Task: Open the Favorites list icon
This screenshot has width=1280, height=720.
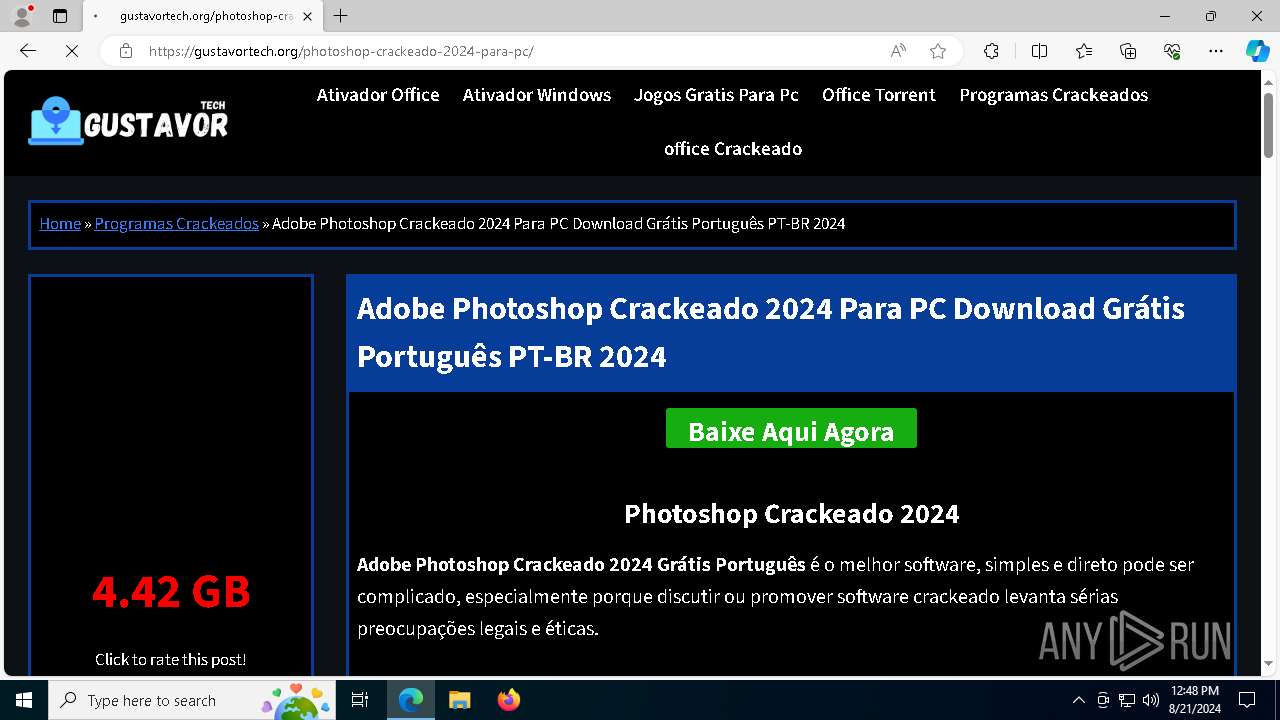Action: tap(1084, 51)
